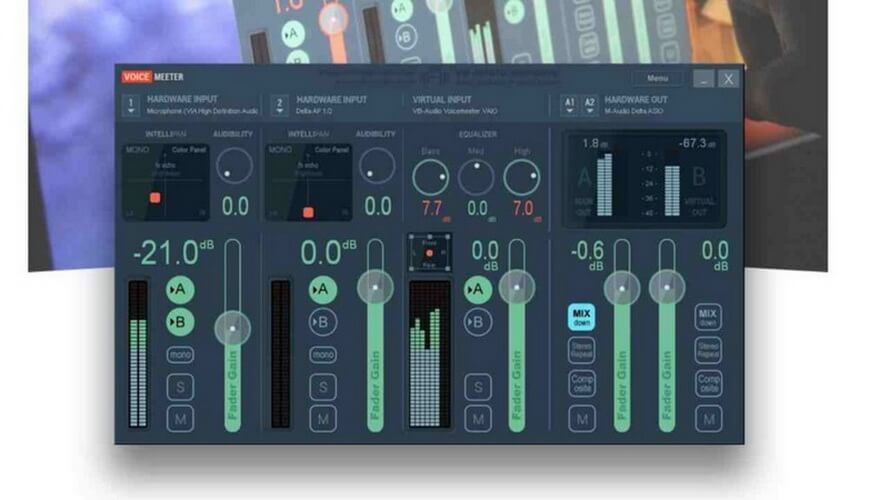Toggle bus A routing for virtual input

pyautogui.click(x=478, y=290)
